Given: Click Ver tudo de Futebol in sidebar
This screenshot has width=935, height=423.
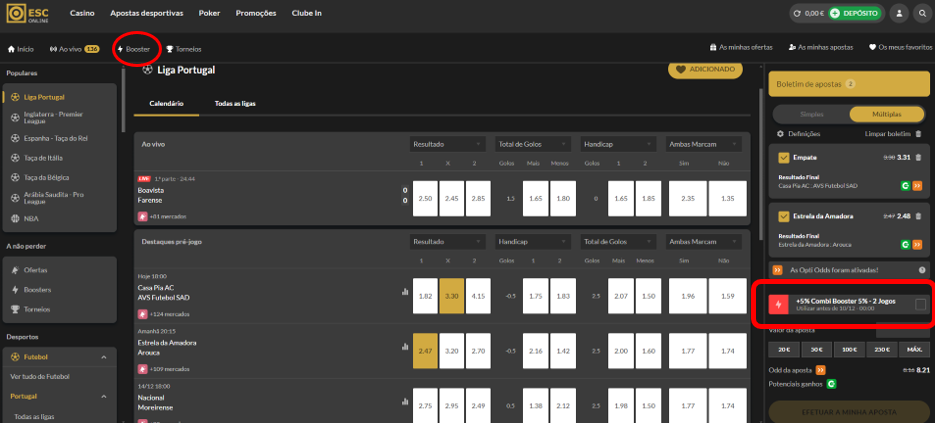Looking at the screenshot, I should [39, 376].
